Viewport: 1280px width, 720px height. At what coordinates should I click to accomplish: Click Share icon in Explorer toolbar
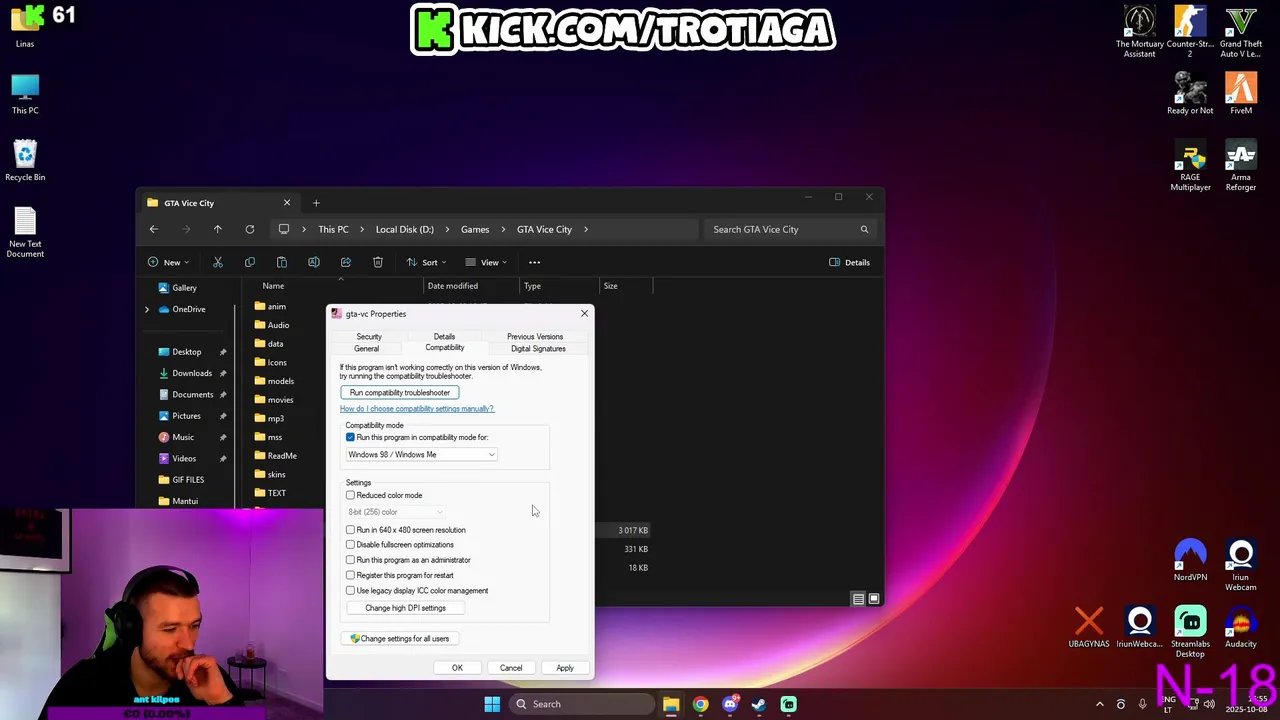point(346,262)
